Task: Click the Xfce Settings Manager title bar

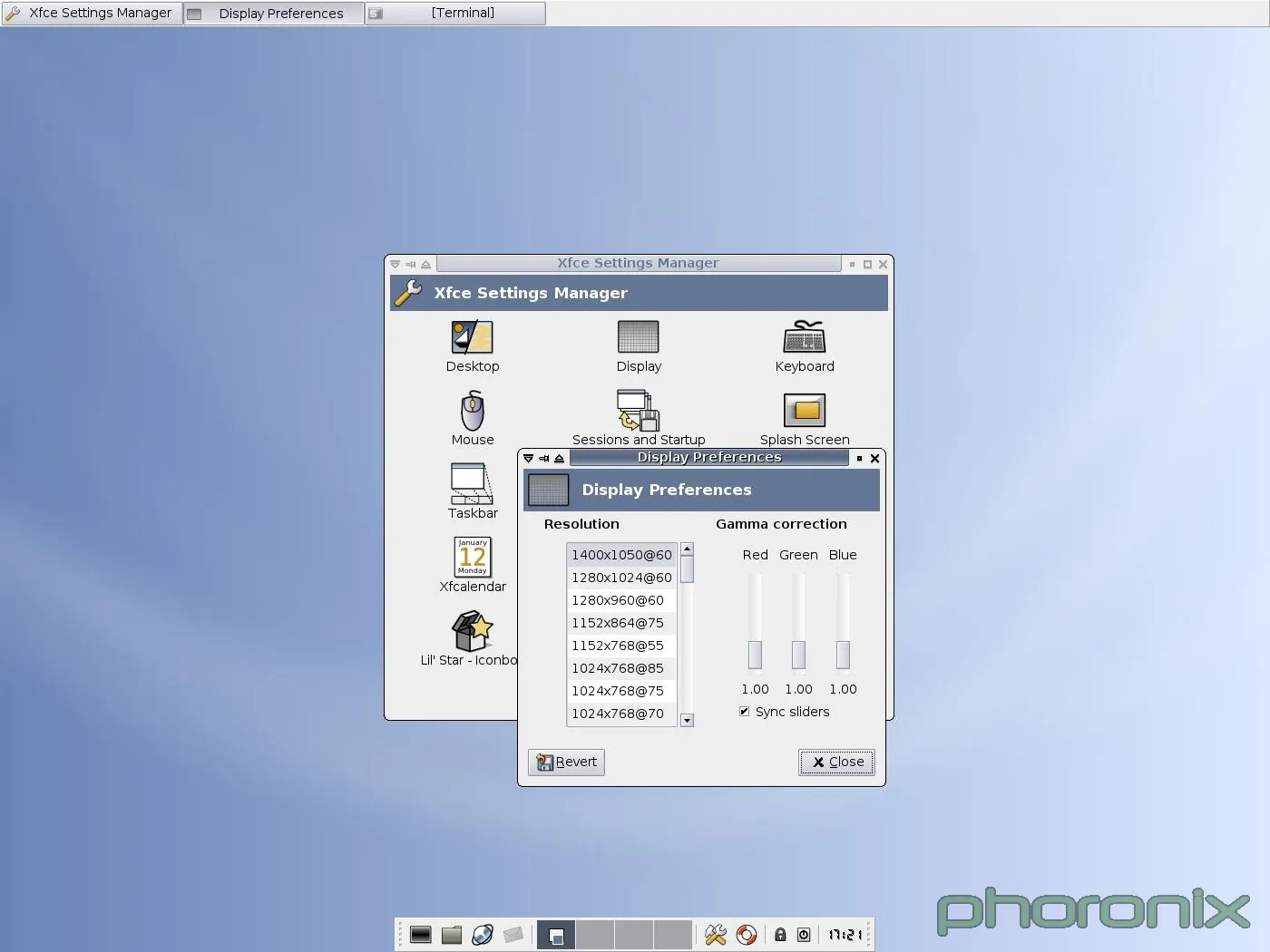Action: 639,263
